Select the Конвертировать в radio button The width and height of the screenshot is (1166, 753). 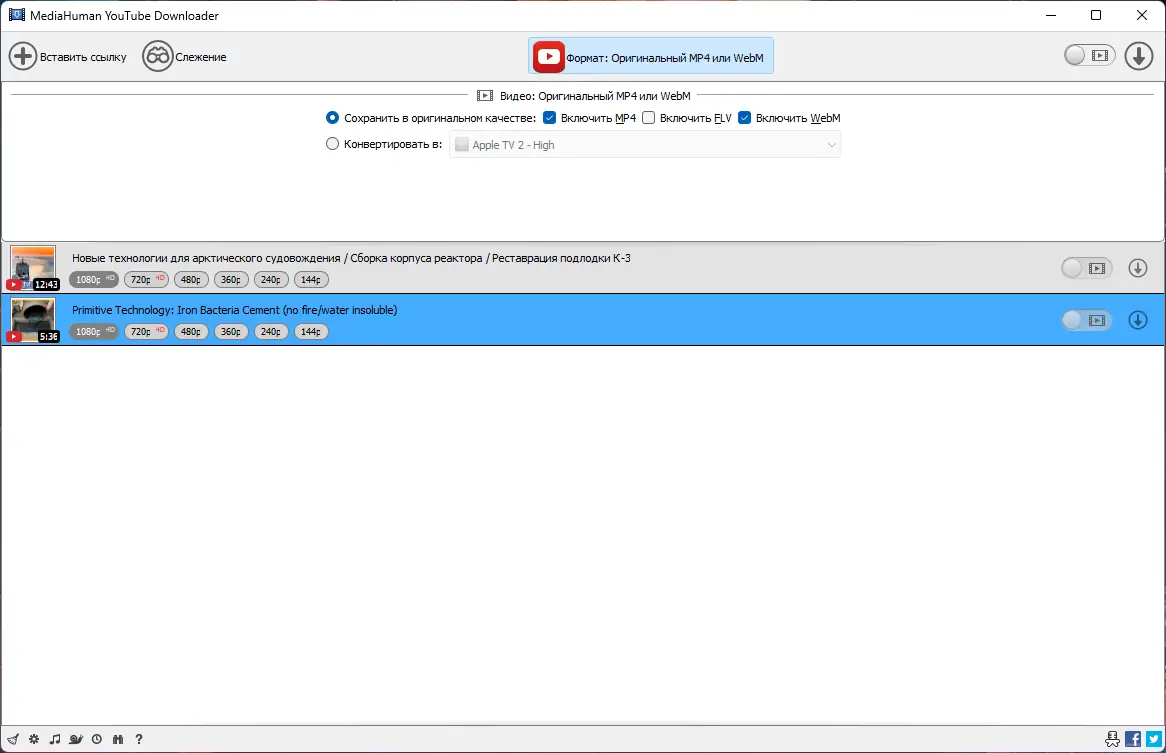coord(332,143)
